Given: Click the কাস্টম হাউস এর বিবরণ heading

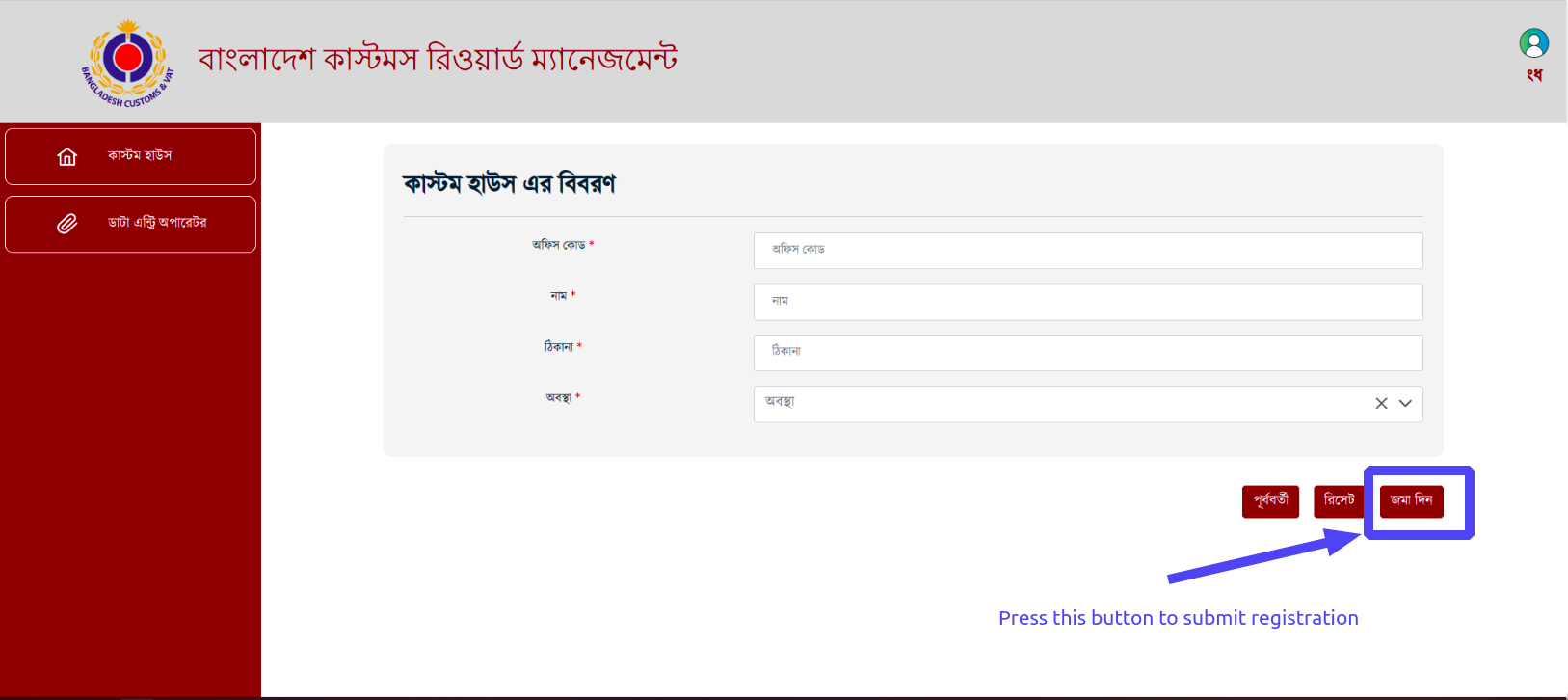Looking at the screenshot, I should (509, 183).
